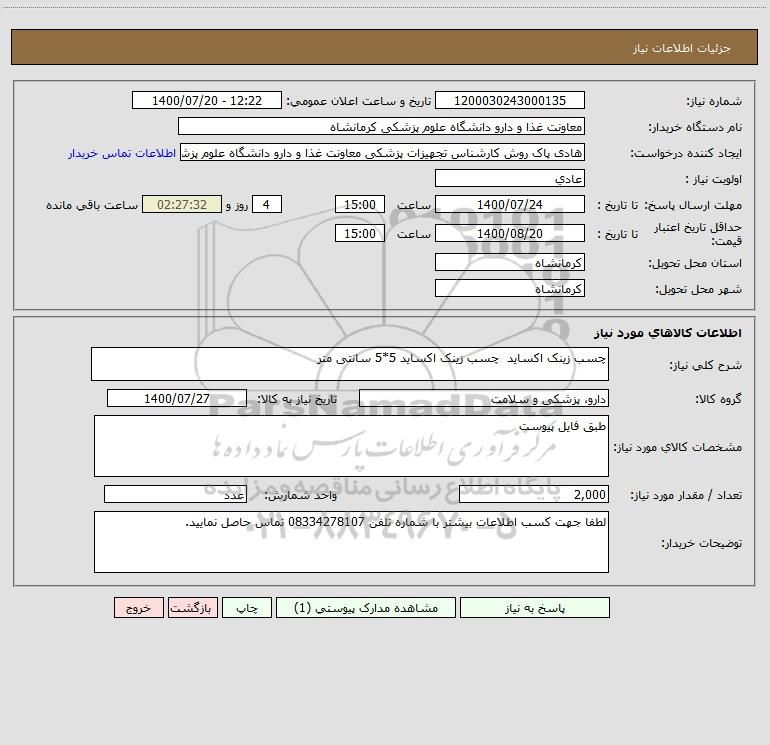This screenshot has height=745, width=770.
Task: Click the 'شهر محل تحویل:' label
Action: pyautogui.click(x=698, y=289)
